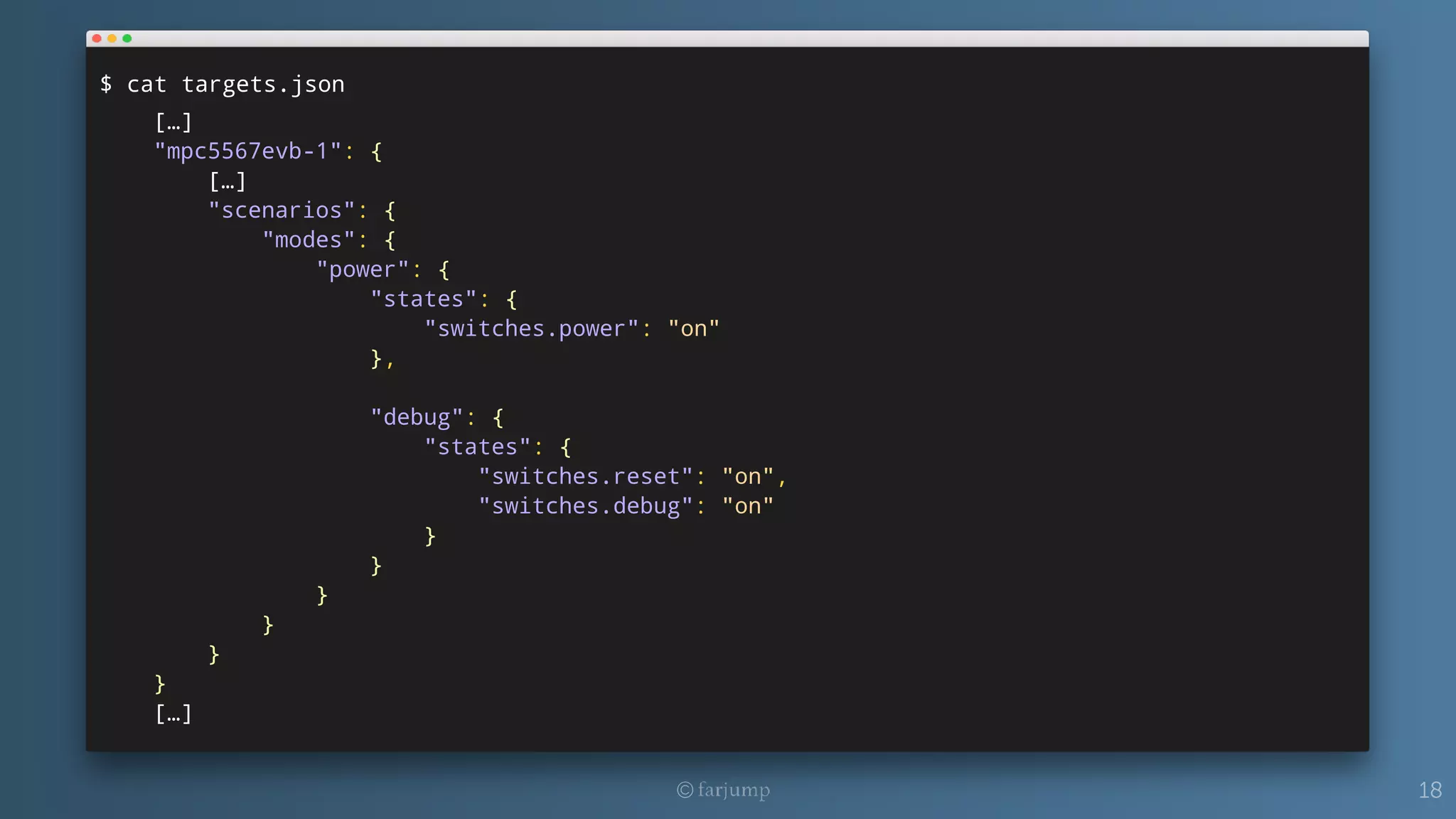Click the "on" value after switches.power
Screen dimensions: 1456x819
693,329
